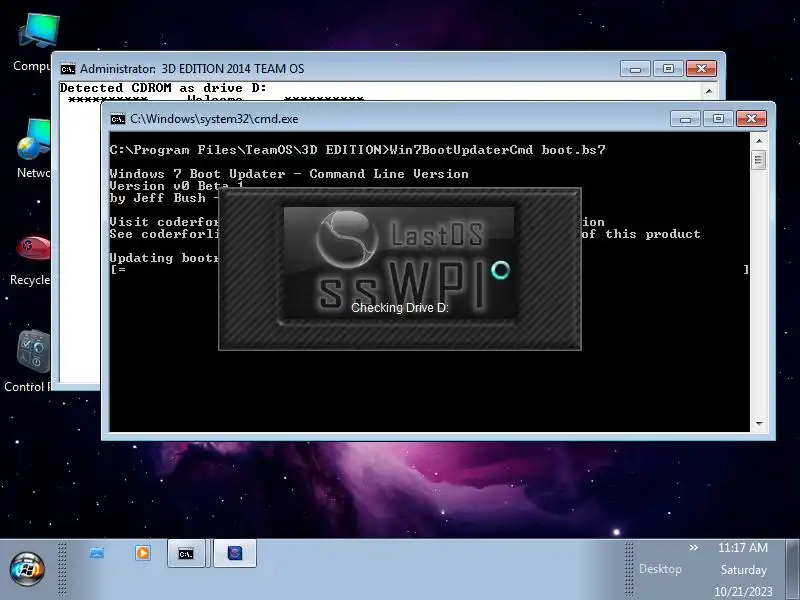Image resolution: width=800 pixels, height=600 pixels.
Task: Click 'Saturday' in the taskbar clock
Action: [x=743, y=570]
